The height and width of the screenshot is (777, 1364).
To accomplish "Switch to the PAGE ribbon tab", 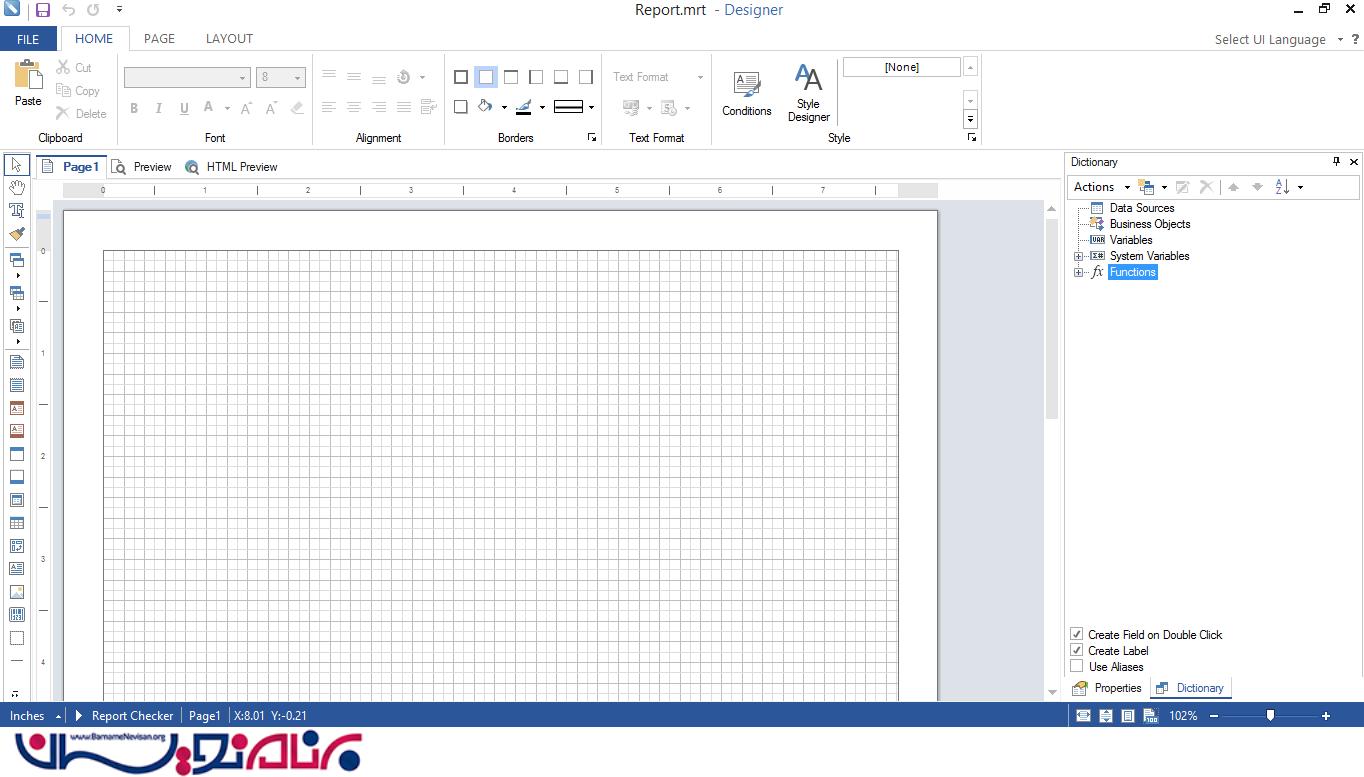I will pos(159,39).
